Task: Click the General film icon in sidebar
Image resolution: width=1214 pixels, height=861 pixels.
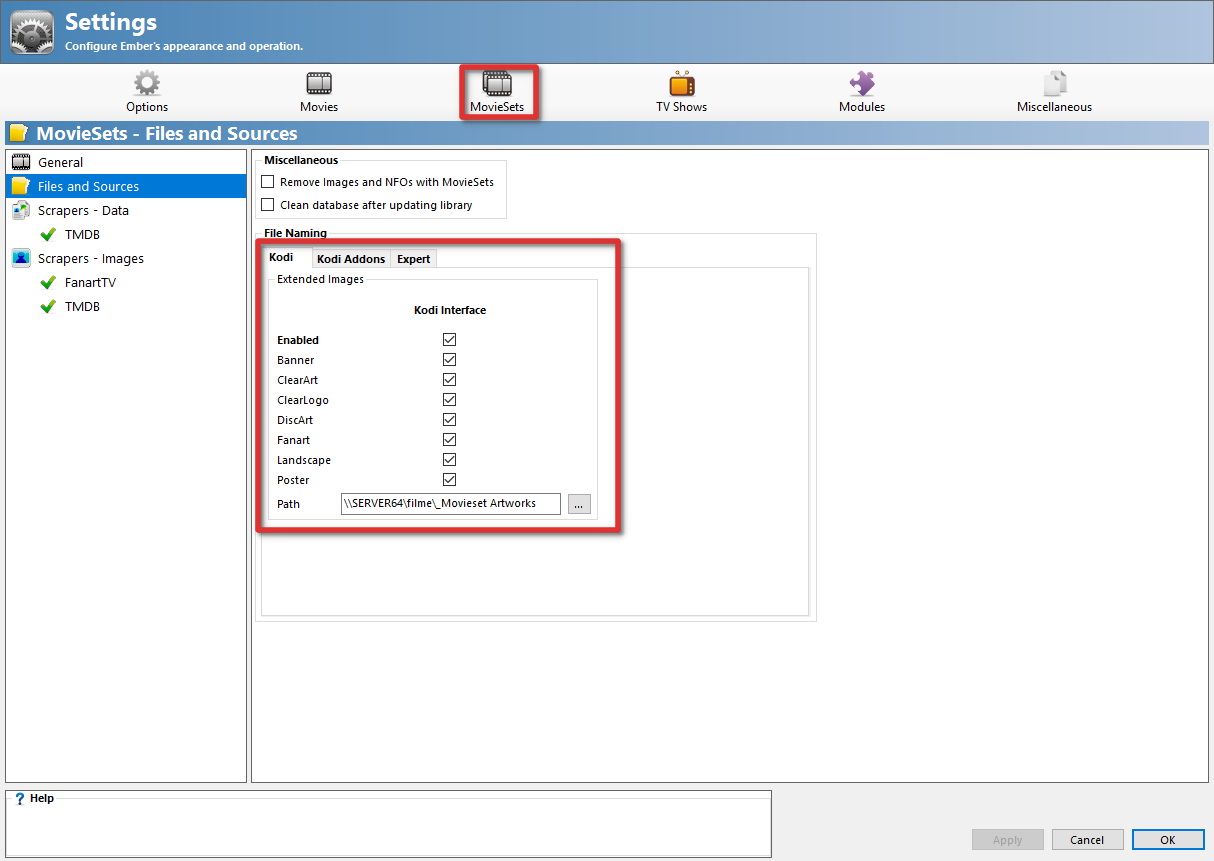Action: [x=21, y=162]
